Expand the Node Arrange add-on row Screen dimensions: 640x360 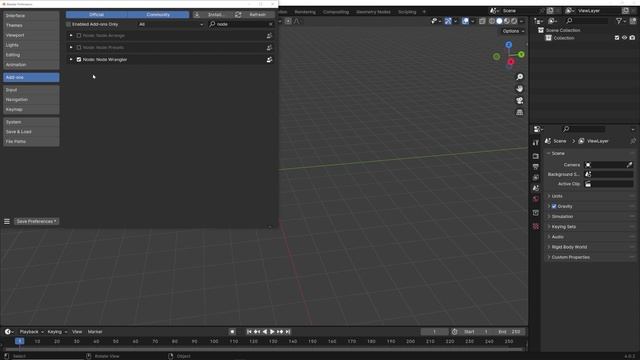pyautogui.click(x=71, y=36)
